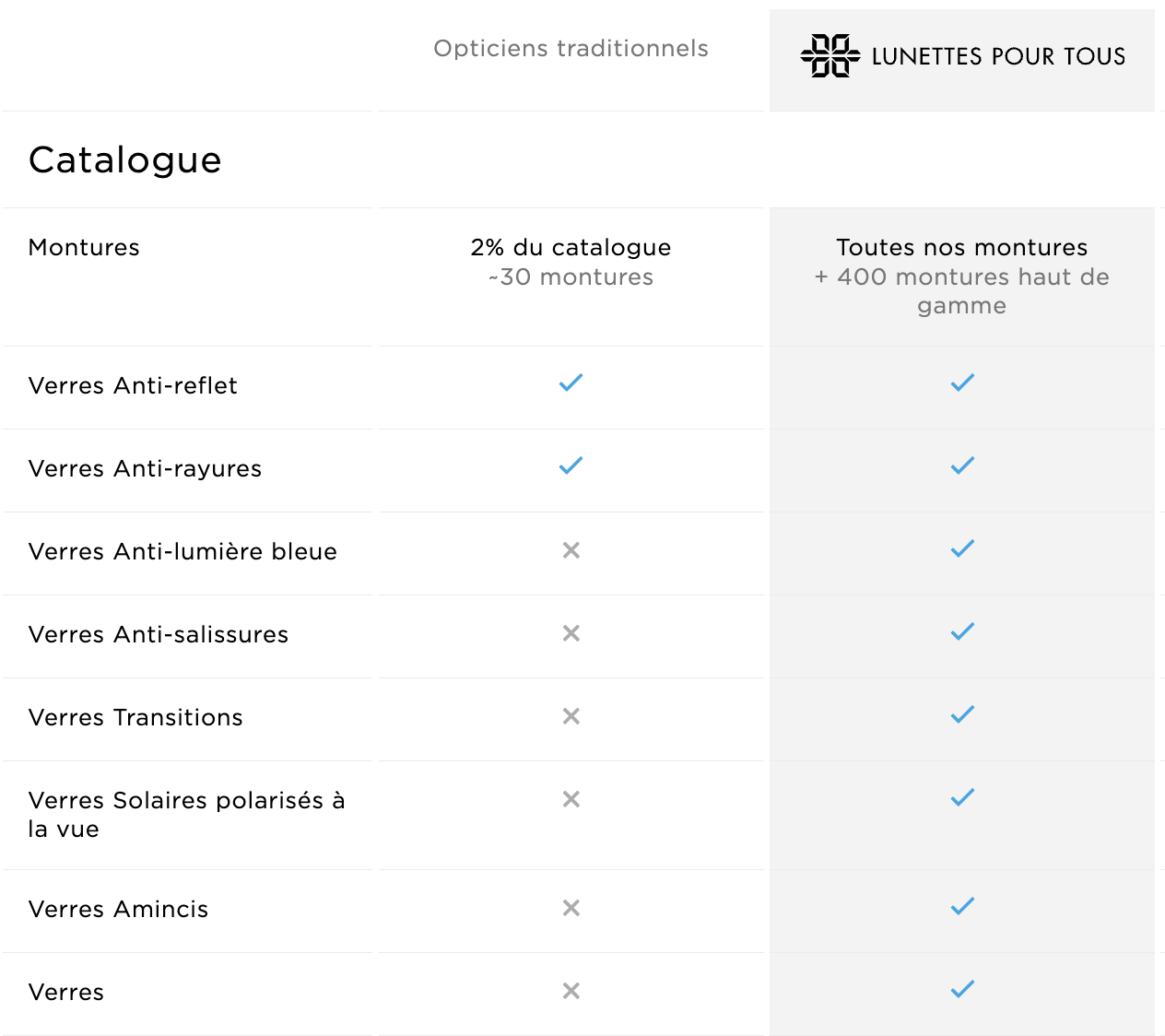Click the 'Verres Solaires polarisés à la vue' label
Viewport: 1165px width, 1036px height.
tap(186, 814)
